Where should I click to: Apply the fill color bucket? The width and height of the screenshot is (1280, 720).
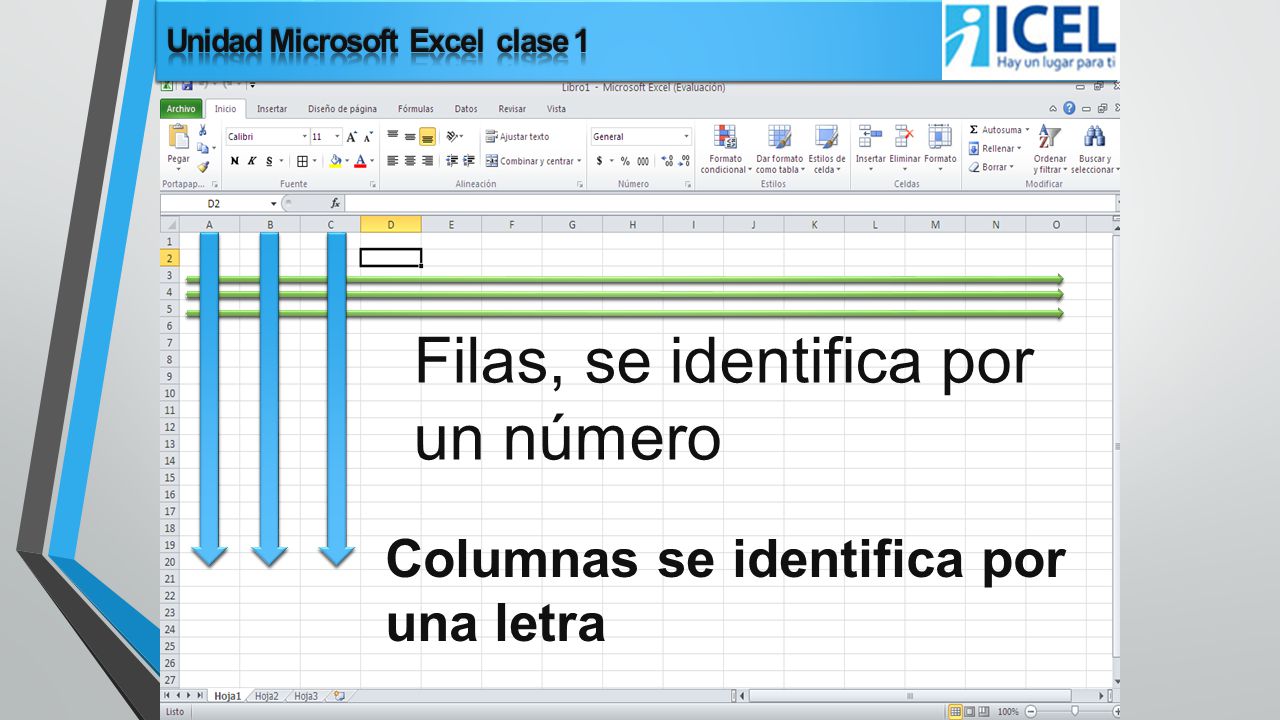[336, 161]
